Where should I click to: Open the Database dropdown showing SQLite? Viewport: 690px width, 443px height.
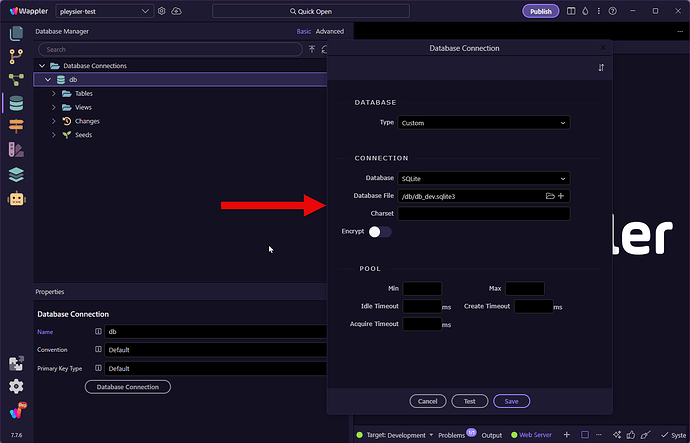coord(483,178)
